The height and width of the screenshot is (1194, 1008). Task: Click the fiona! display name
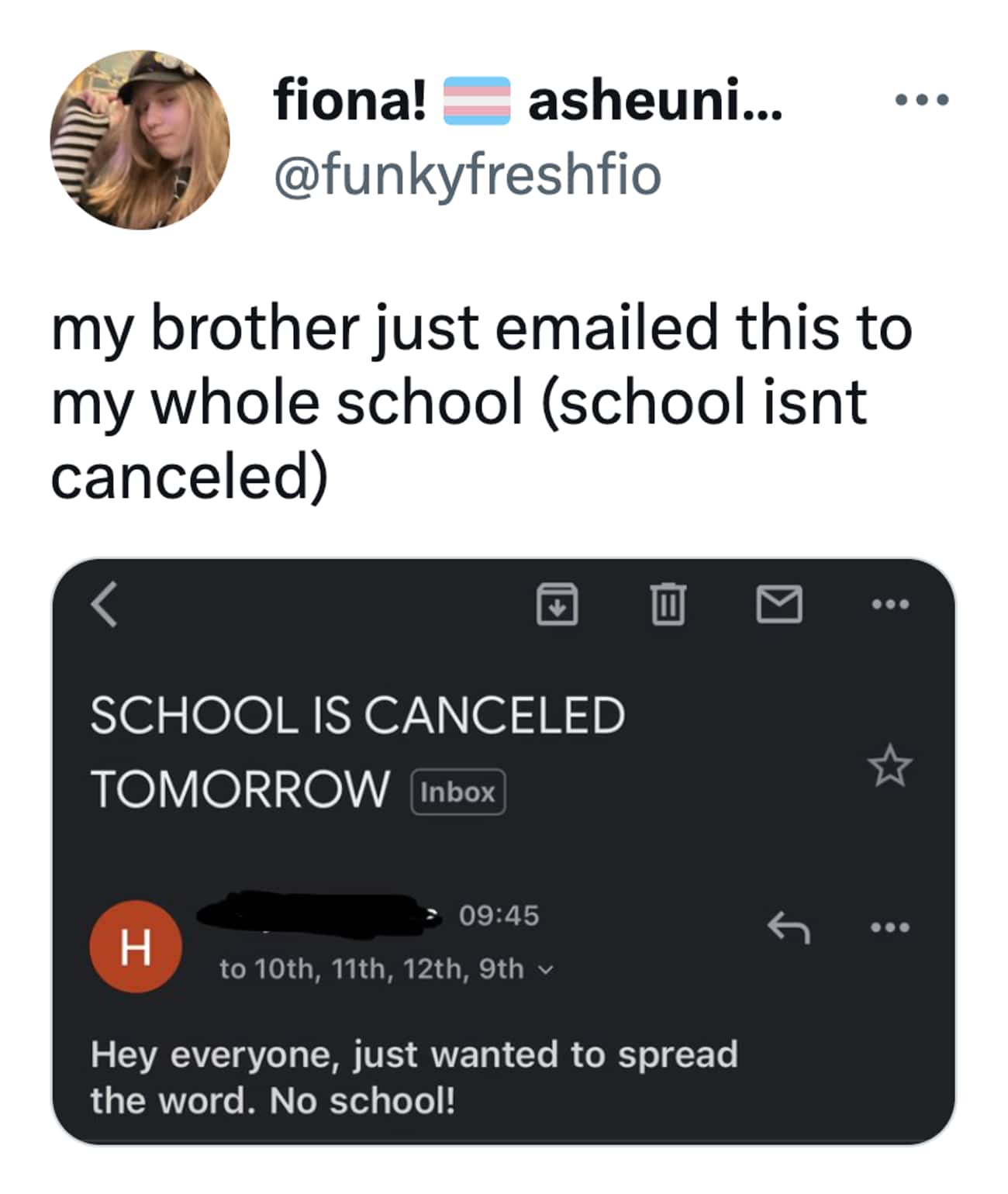pyautogui.click(x=350, y=102)
